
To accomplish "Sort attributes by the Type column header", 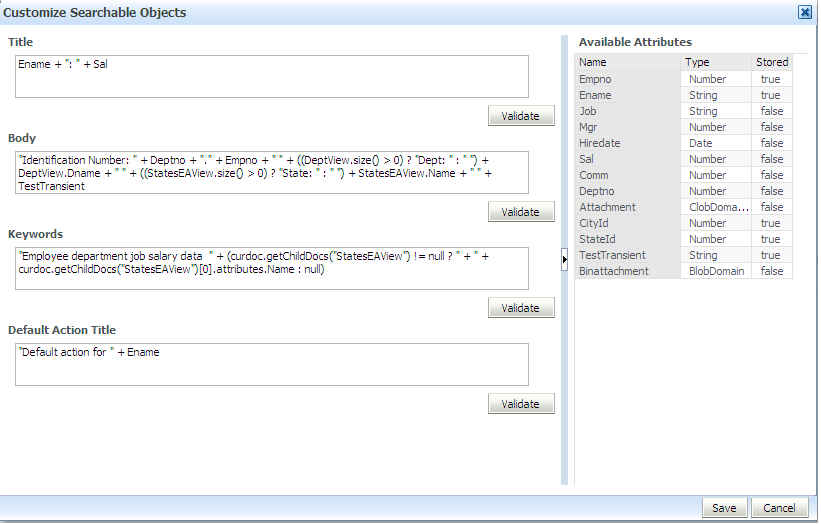I will 716,62.
